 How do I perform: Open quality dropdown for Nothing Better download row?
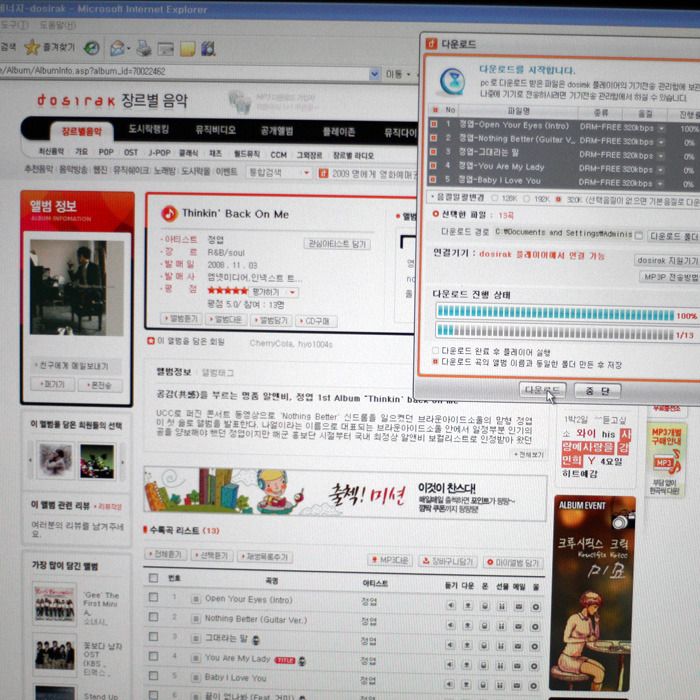661,142
